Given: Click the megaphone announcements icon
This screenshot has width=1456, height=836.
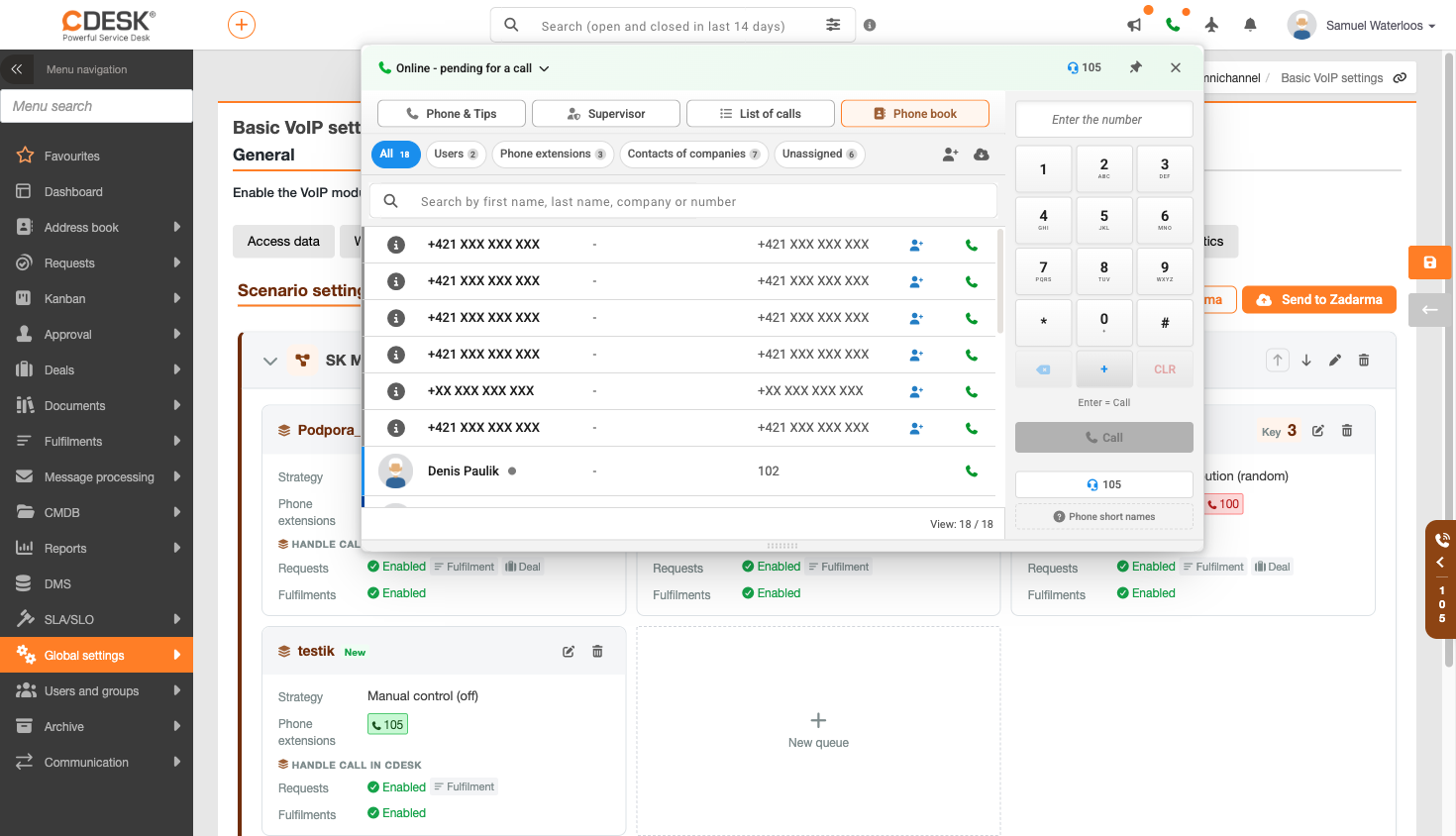Looking at the screenshot, I should [1135, 26].
